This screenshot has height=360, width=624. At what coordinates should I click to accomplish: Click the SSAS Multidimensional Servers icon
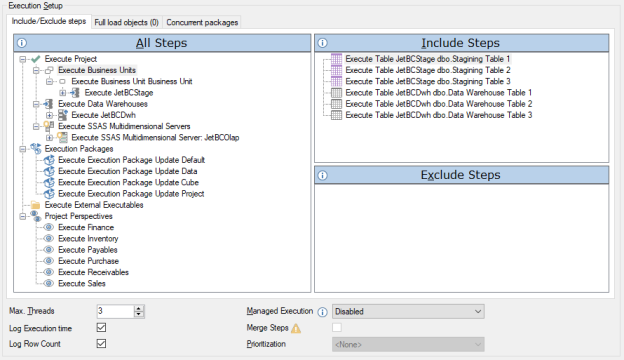point(49,126)
